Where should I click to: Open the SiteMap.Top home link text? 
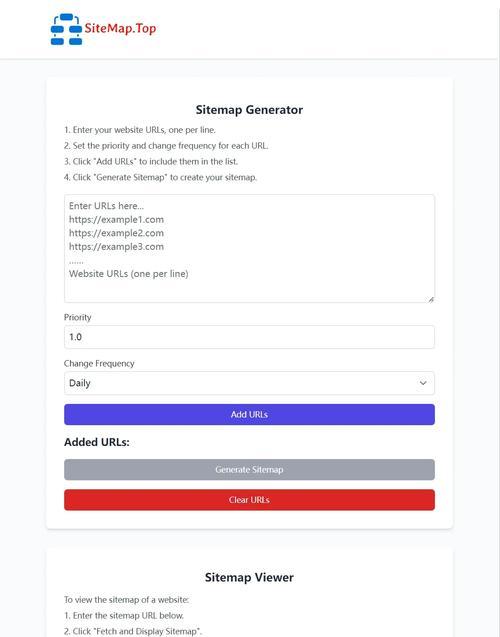[120, 28]
